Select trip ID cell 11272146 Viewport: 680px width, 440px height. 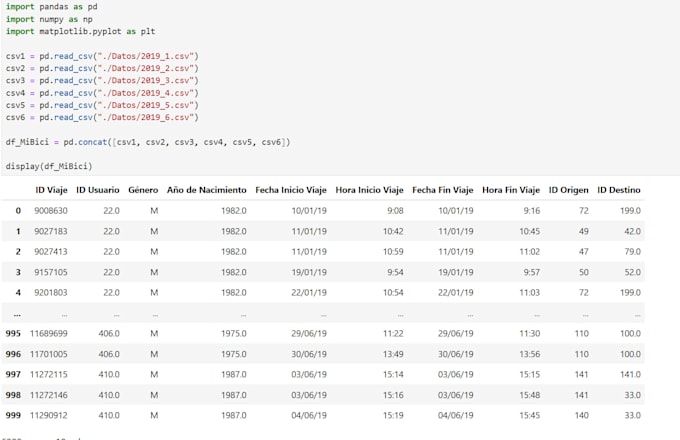(x=49, y=395)
